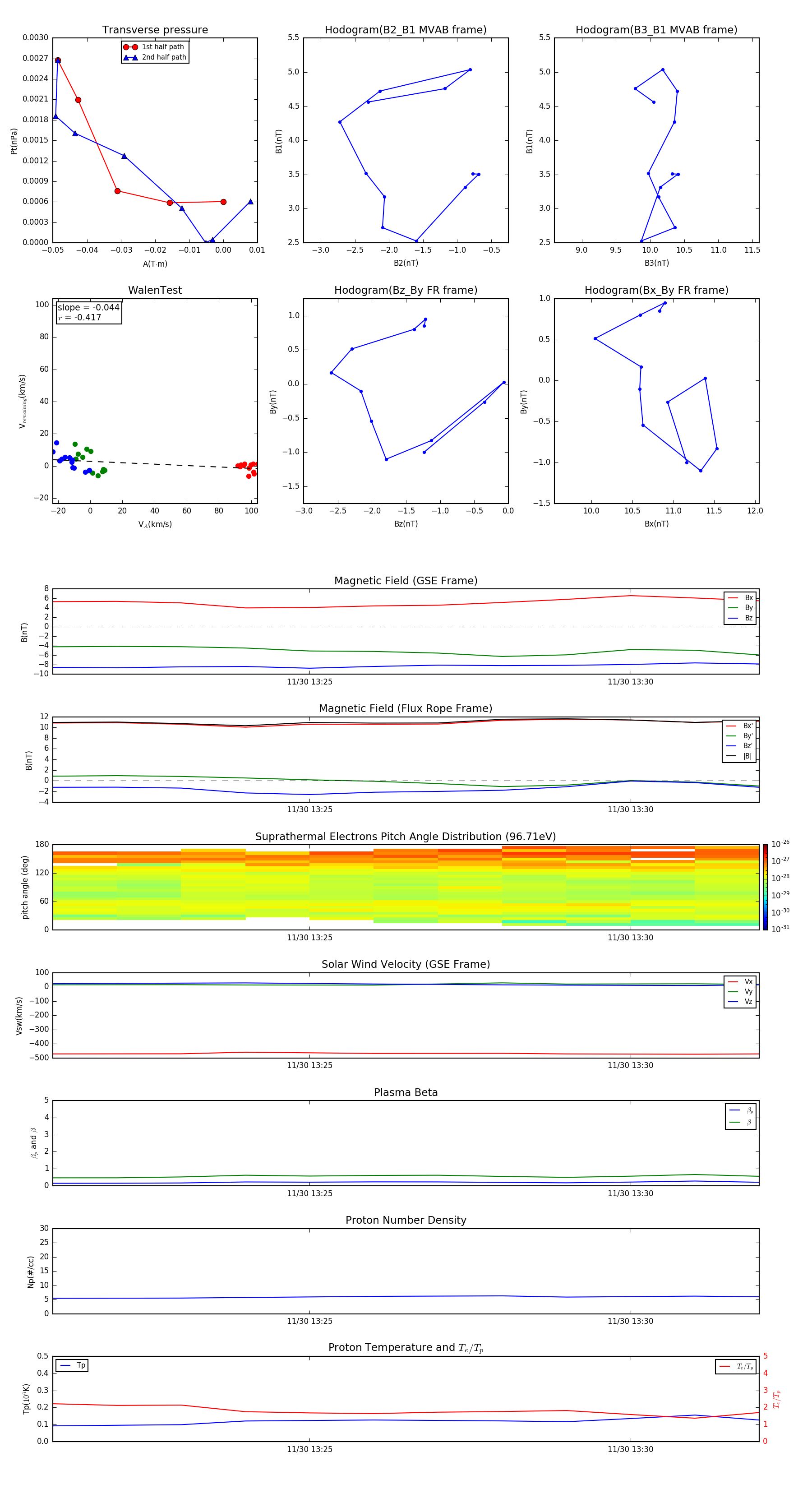The width and height of the screenshot is (812, 1489).
Task: Click the 'Np(#/cc)' axis label
Action: (31, 1272)
